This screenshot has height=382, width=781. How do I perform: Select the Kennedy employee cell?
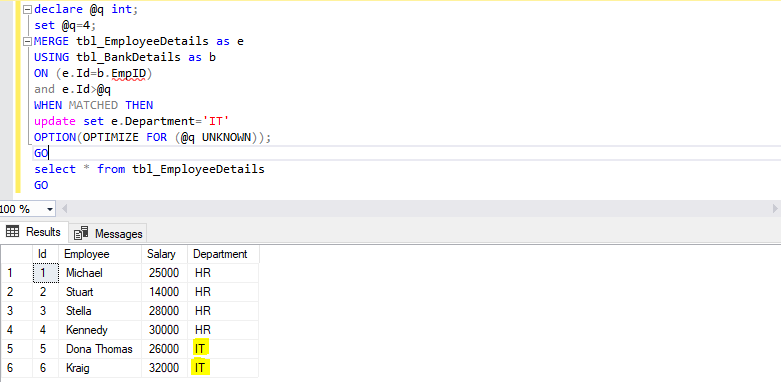(100, 330)
